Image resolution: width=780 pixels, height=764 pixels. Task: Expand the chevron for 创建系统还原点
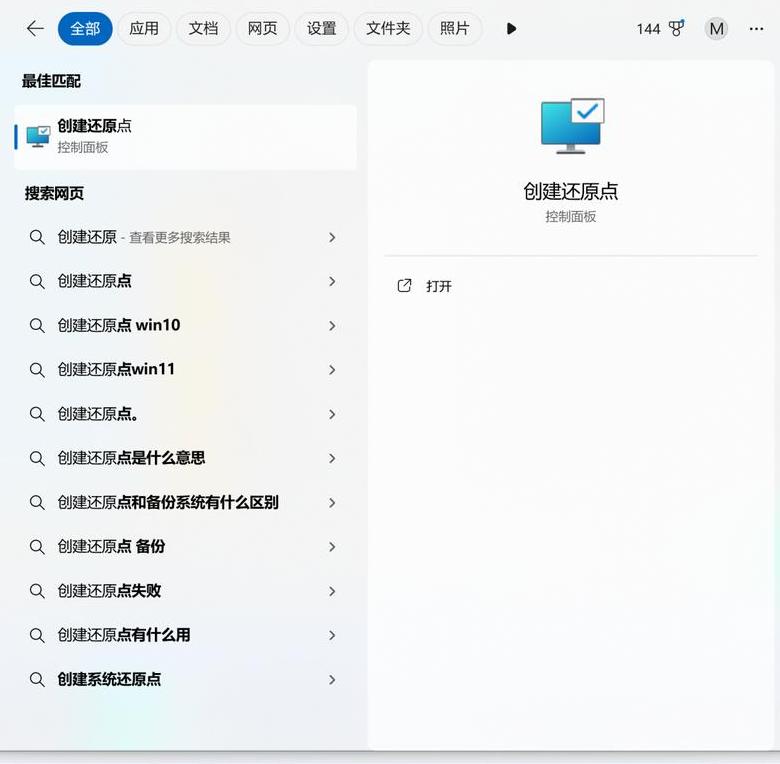point(332,679)
